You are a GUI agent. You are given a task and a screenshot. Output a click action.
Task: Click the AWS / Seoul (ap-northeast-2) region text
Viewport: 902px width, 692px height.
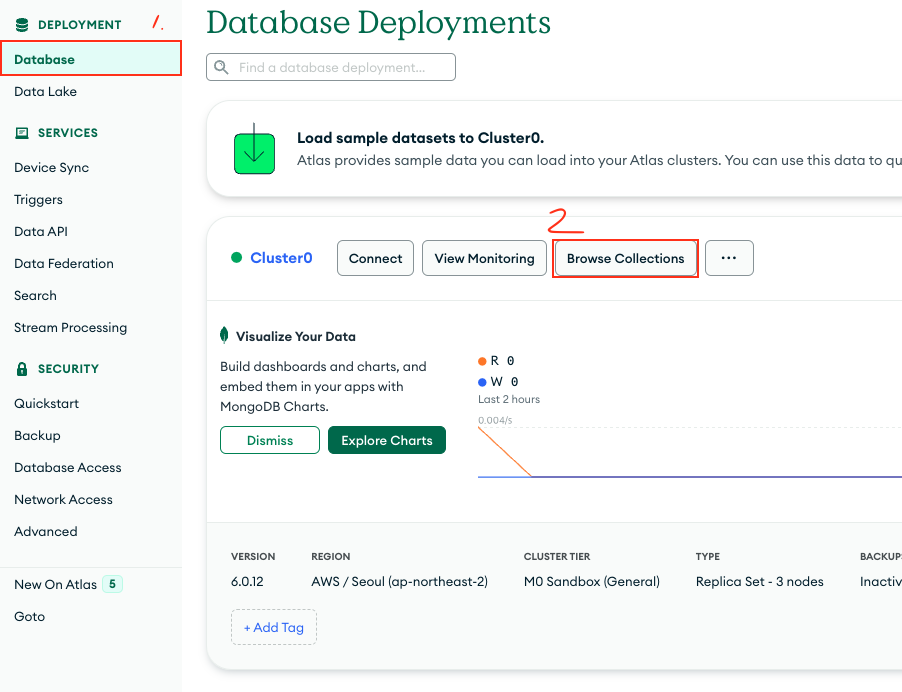click(399, 582)
